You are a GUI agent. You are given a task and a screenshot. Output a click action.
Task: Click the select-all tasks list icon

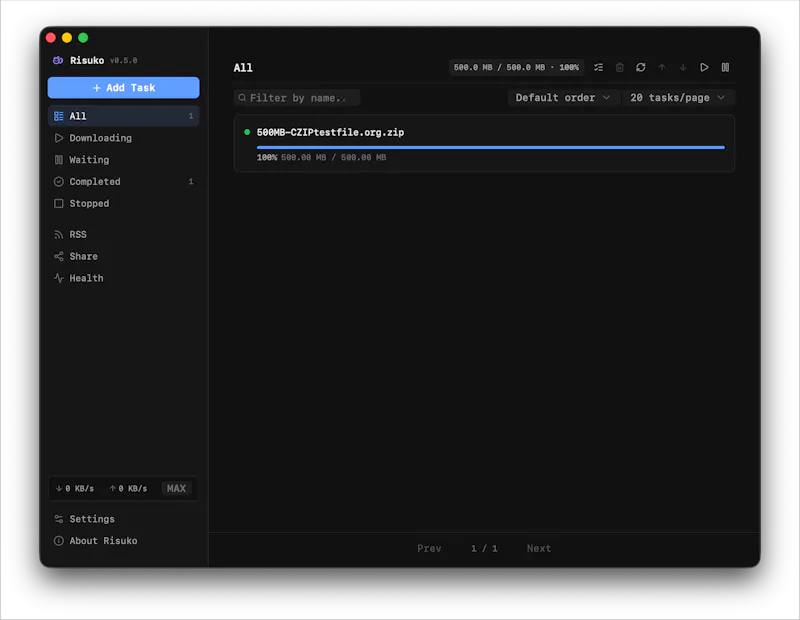[598, 67]
